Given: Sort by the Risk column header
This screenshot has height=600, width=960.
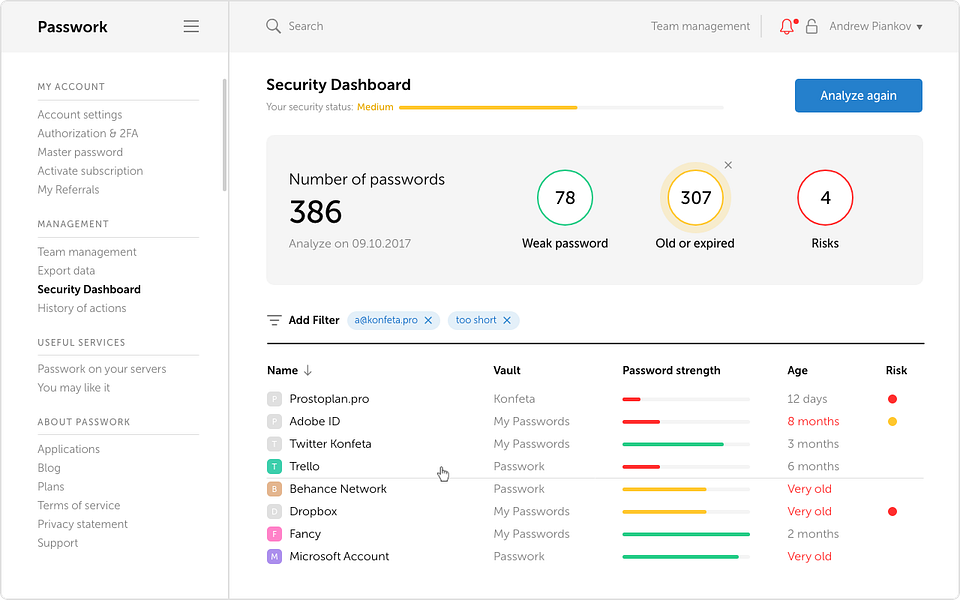Looking at the screenshot, I should tap(896, 370).
